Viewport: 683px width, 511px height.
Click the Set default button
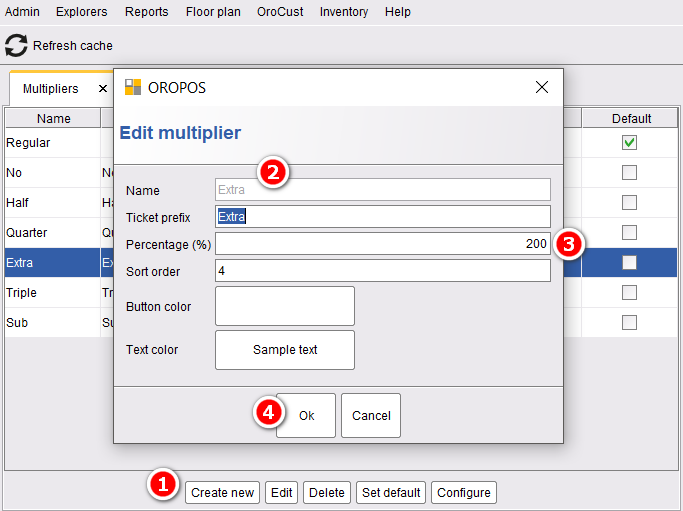391,493
